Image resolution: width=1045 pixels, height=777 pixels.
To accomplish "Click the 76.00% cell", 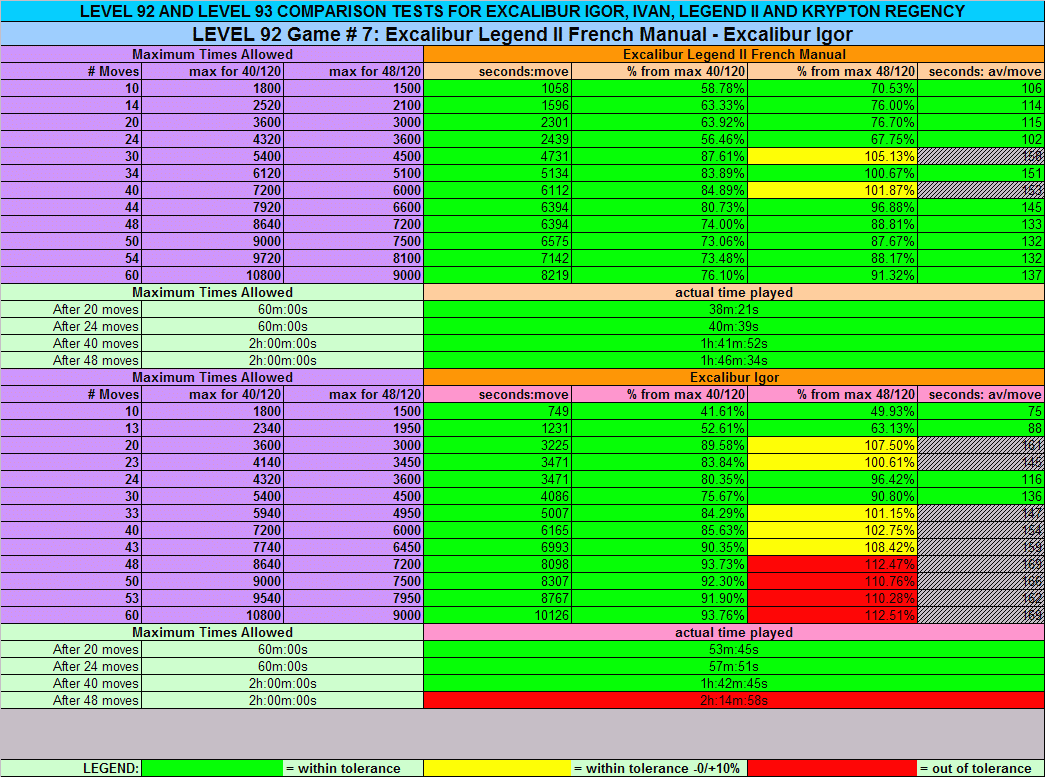I will pyautogui.click(x=832, y=105).
